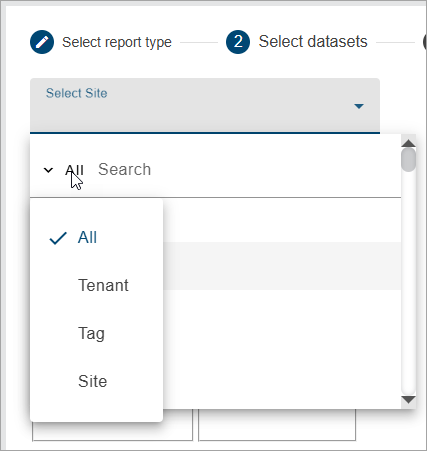
Task: Click the All filter label next to Search
Action: [x=74, y=170]
